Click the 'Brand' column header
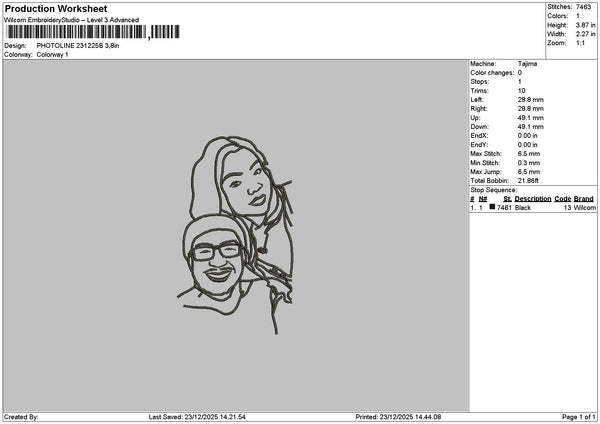The height and width of the screenshot is (424, 600). [x=584, y=199]
